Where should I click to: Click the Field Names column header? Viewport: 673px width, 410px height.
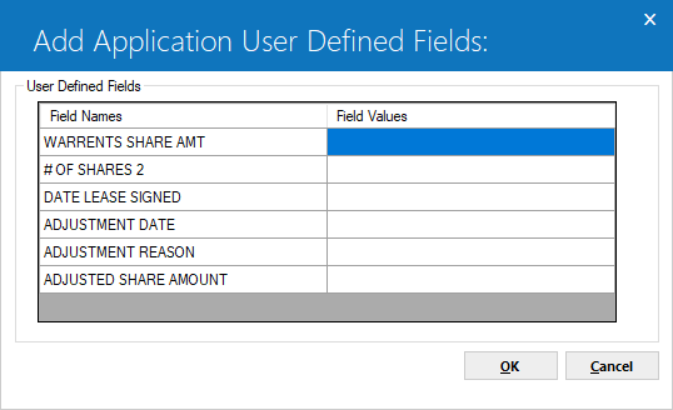183,116
